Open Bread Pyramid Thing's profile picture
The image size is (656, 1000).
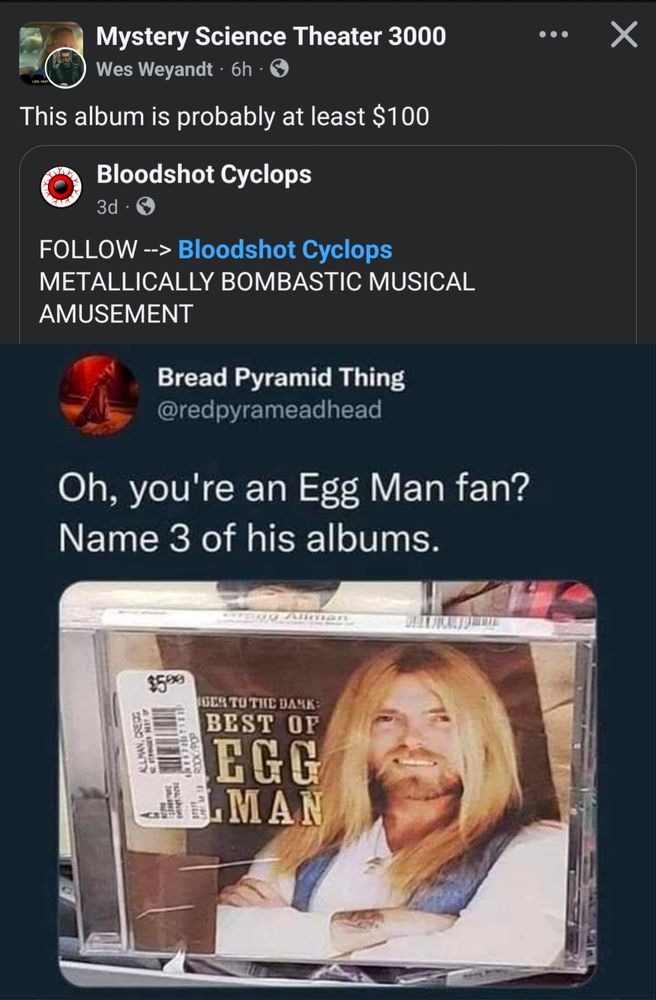point(98,395)
